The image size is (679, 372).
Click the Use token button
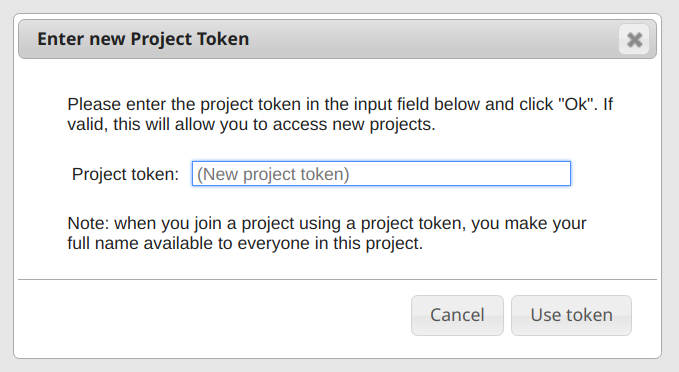(x=571, y=315)
